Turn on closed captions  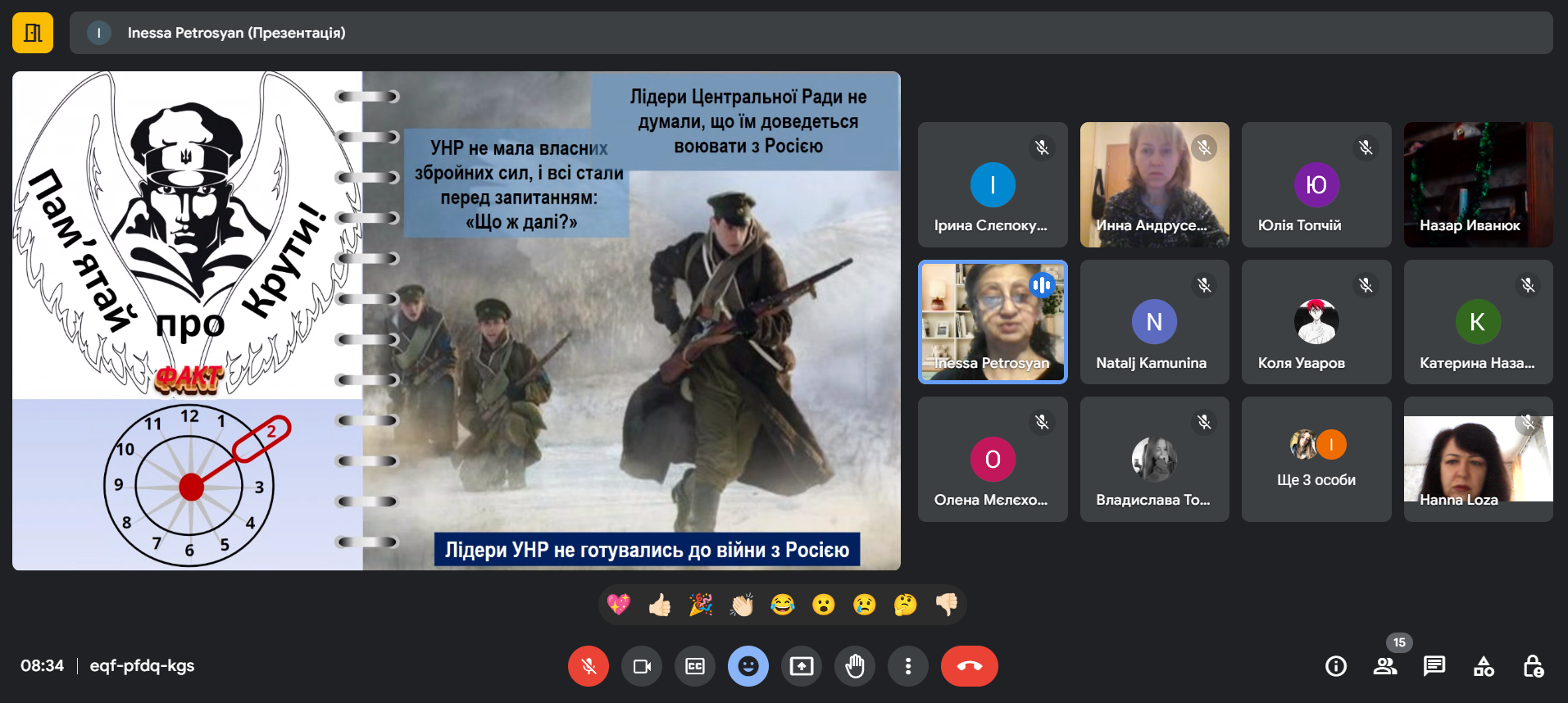pos(694,666)
